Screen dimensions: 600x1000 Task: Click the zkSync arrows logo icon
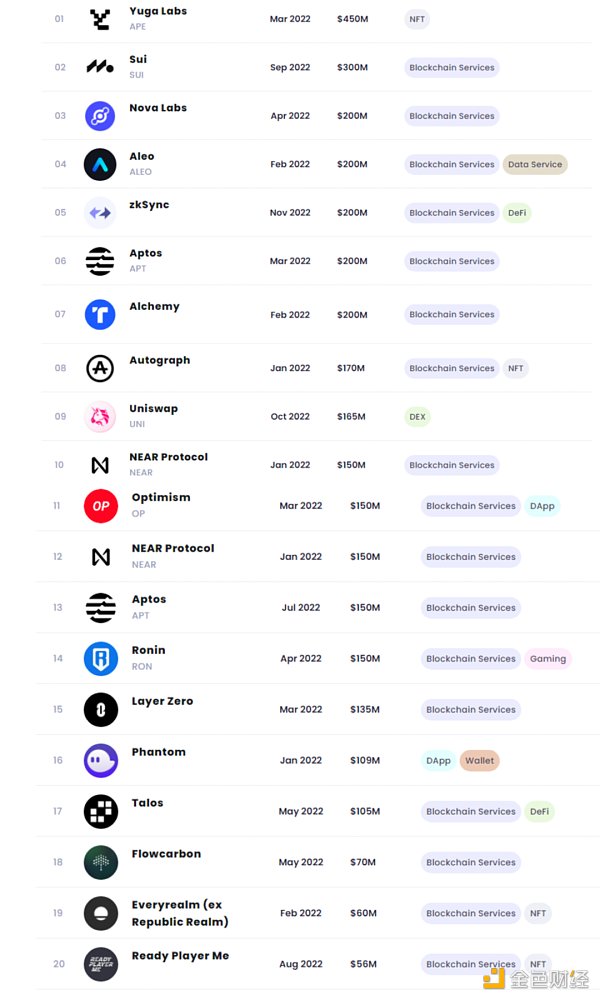click(100, 213)
